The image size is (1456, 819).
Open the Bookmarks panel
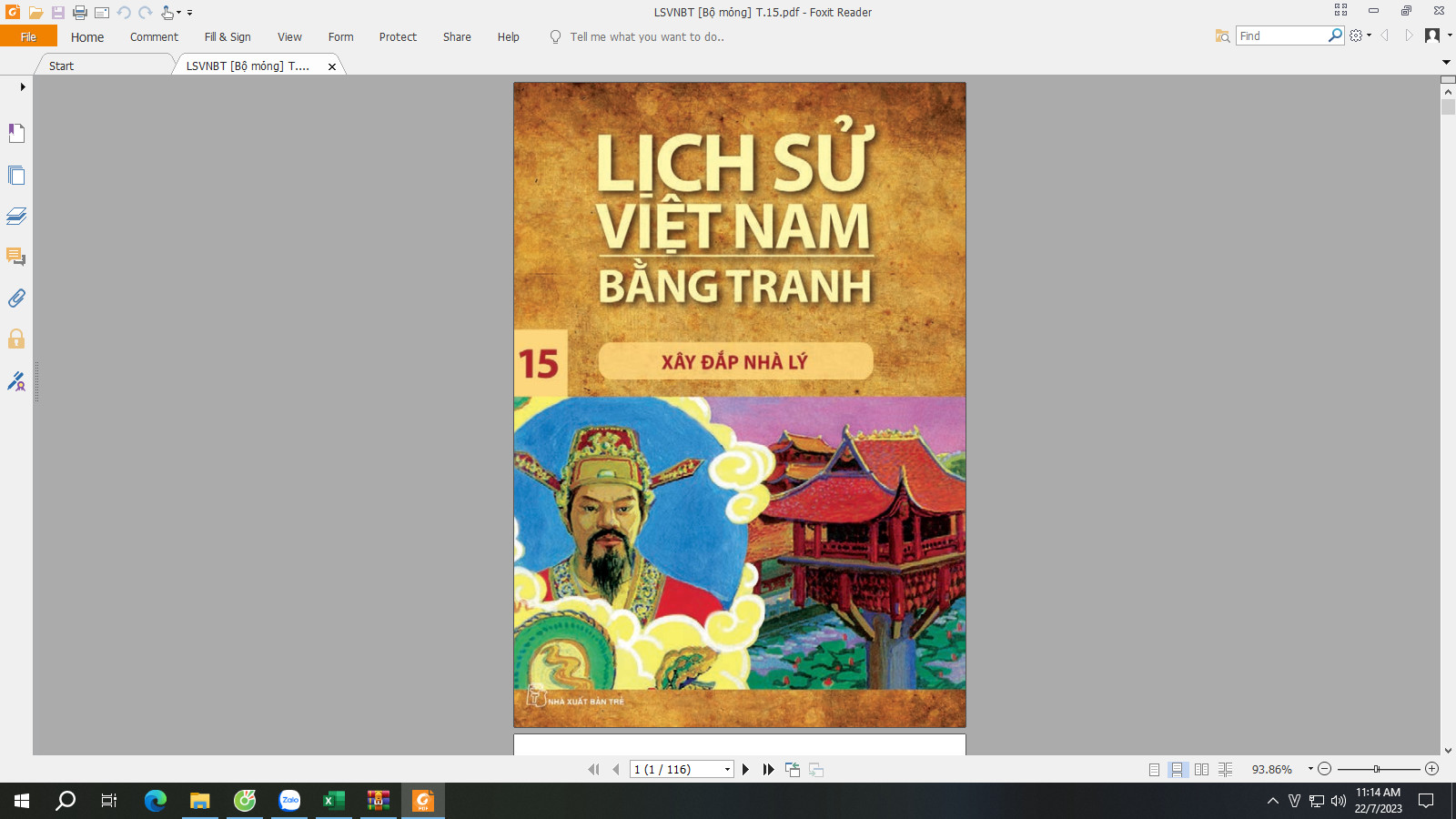click(16, 133)
